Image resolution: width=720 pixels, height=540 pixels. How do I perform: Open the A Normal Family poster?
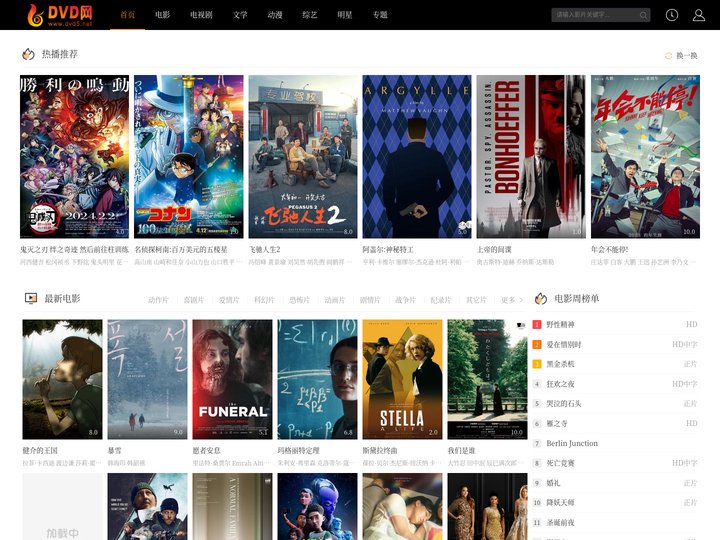pos(232,507)
